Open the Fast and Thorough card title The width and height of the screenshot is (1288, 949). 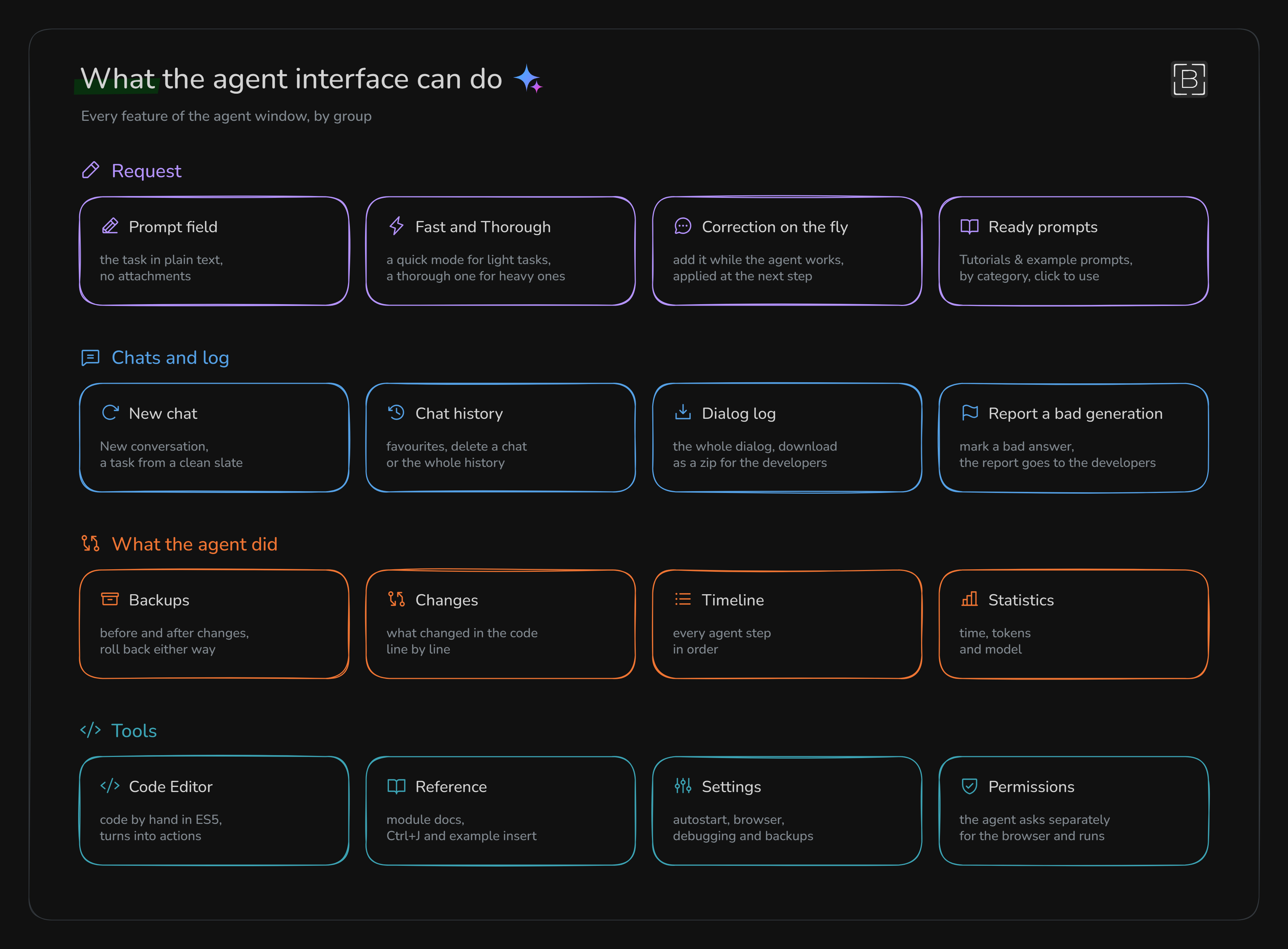(x=483, y=227)
